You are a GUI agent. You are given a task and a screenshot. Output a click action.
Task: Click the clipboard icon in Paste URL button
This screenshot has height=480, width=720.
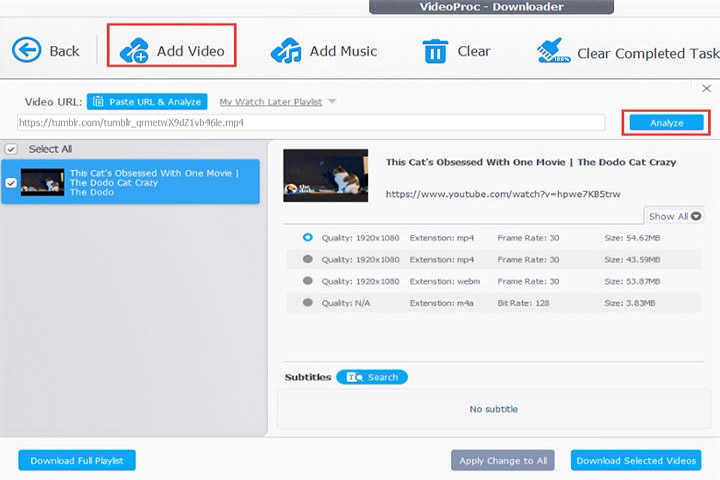pyautogui.click(x=98, y=102)
